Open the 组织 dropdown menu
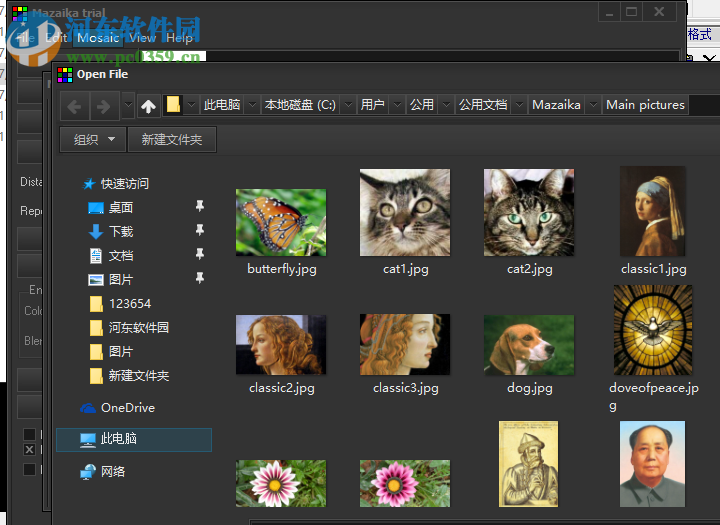The height and width of the screenshot is (525, 720). click(93, 140)
